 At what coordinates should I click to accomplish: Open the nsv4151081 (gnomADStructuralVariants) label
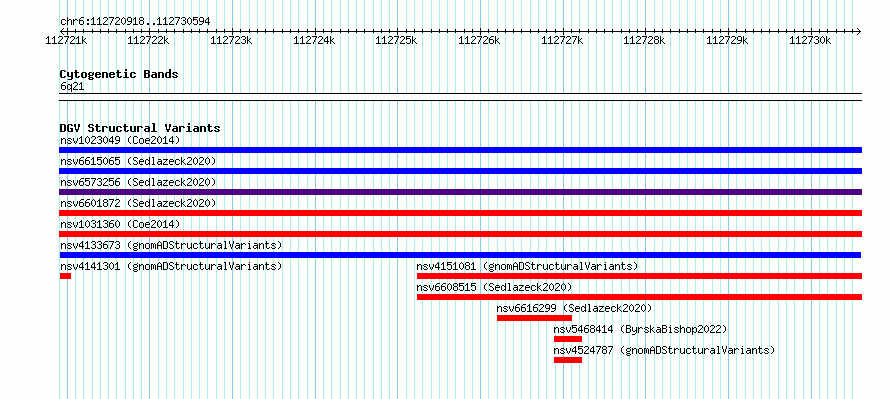tap(527, 266)
